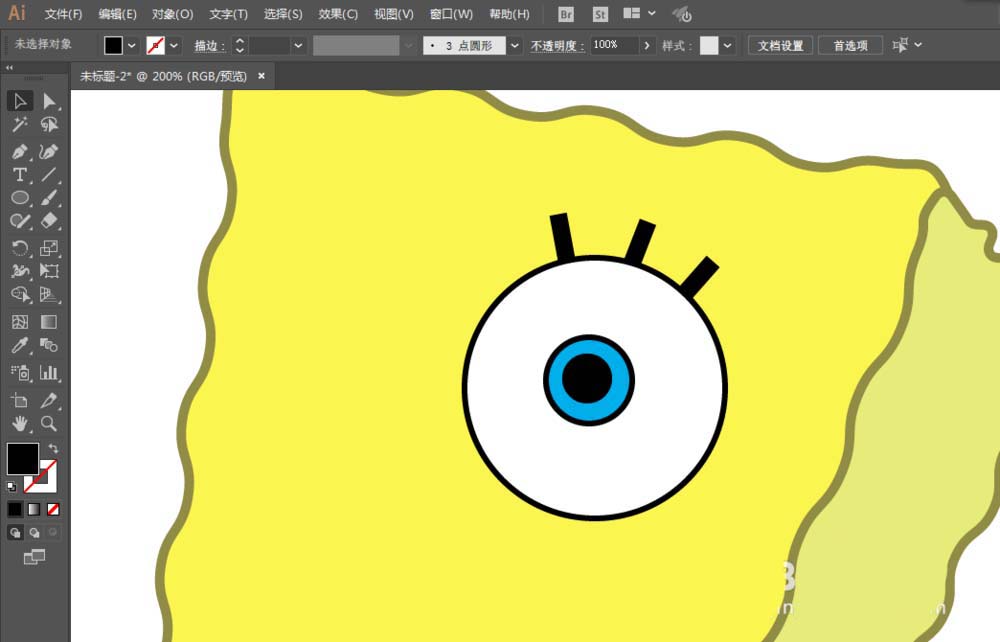Image resolution: width=1000 pixels, height=642 pixels.
Task: Adjust the stroke weight stepper arrows
Action: click(240, 45)
